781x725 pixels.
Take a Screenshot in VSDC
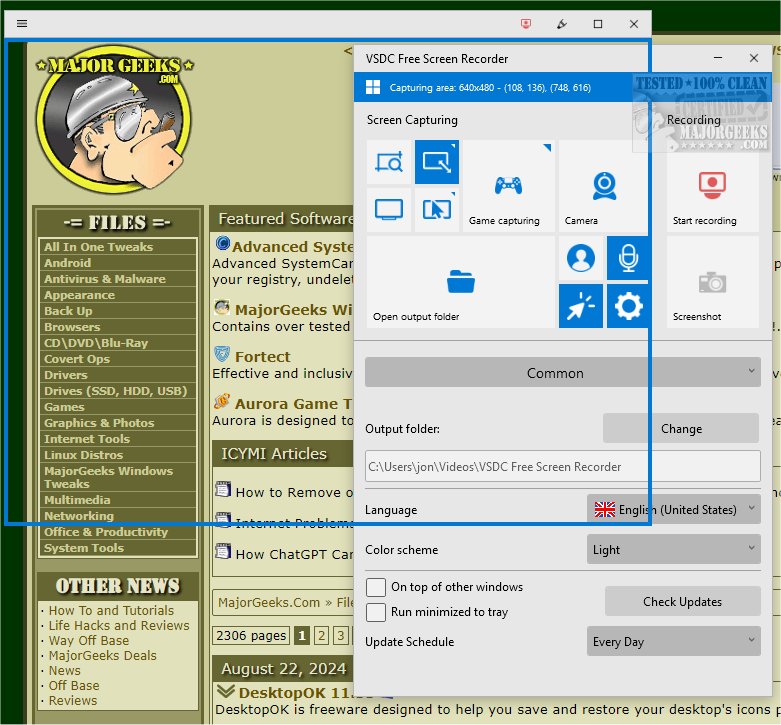pyautogui.click(x=712, y=282)
